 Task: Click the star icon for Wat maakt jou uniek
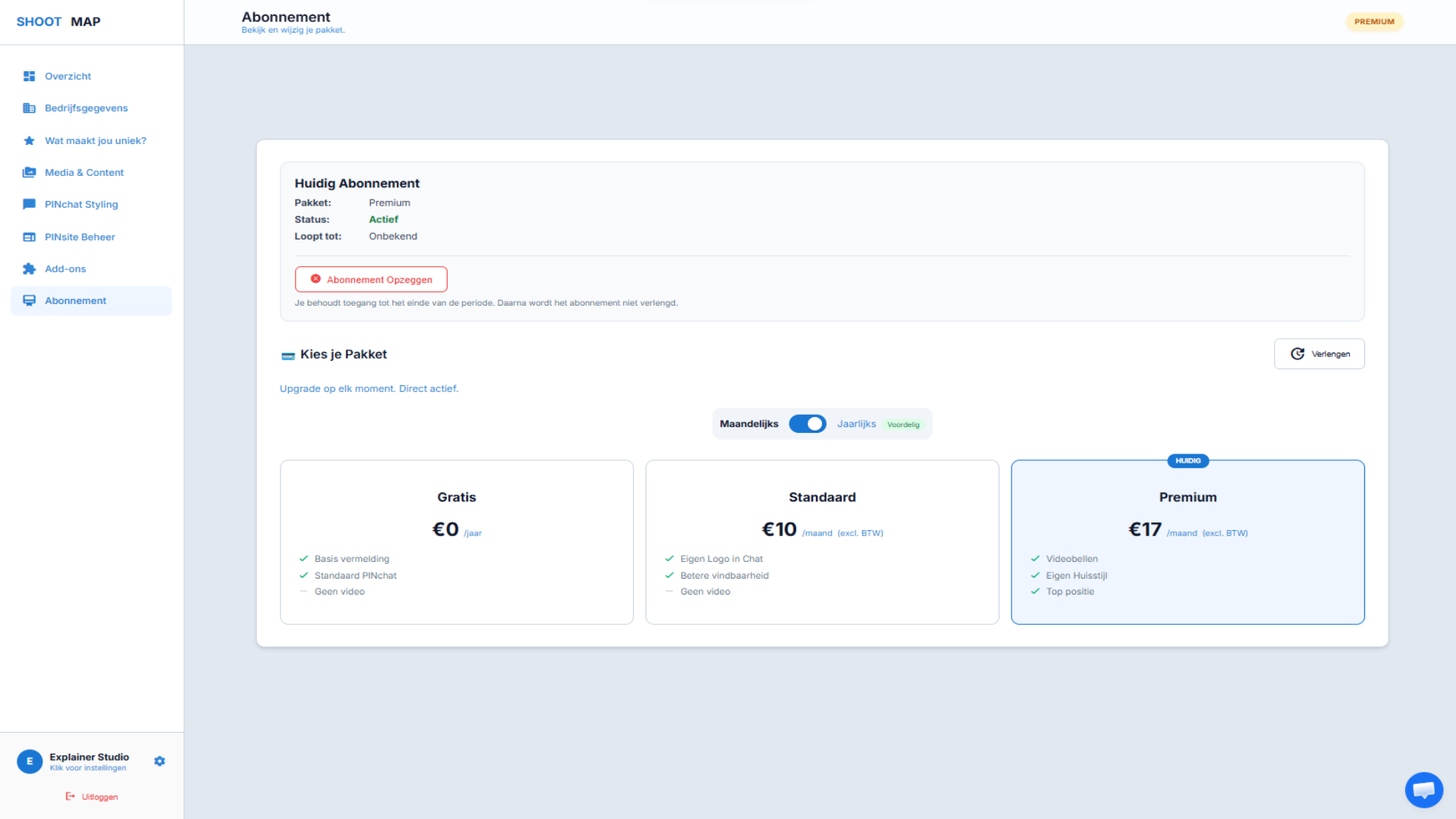click(x=29, y=140)
